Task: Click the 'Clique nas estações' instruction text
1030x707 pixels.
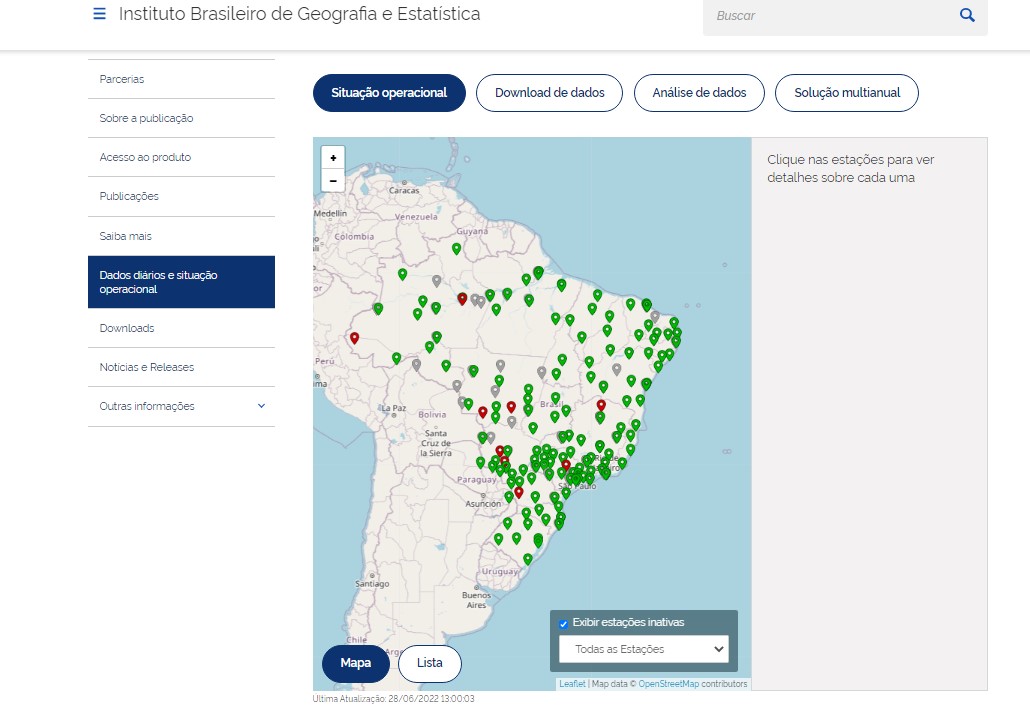Action: click(x=851, y=168)
